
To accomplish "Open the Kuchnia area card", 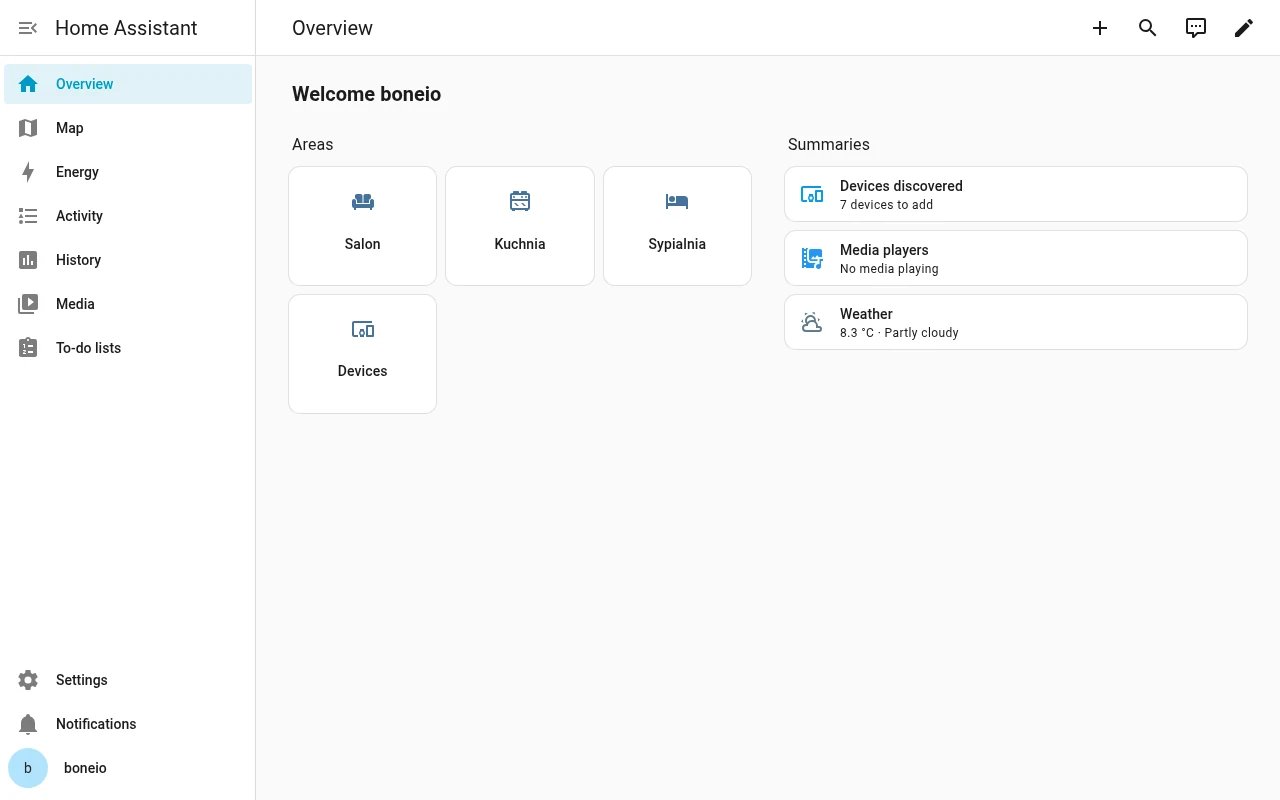I will pos(520,226).
